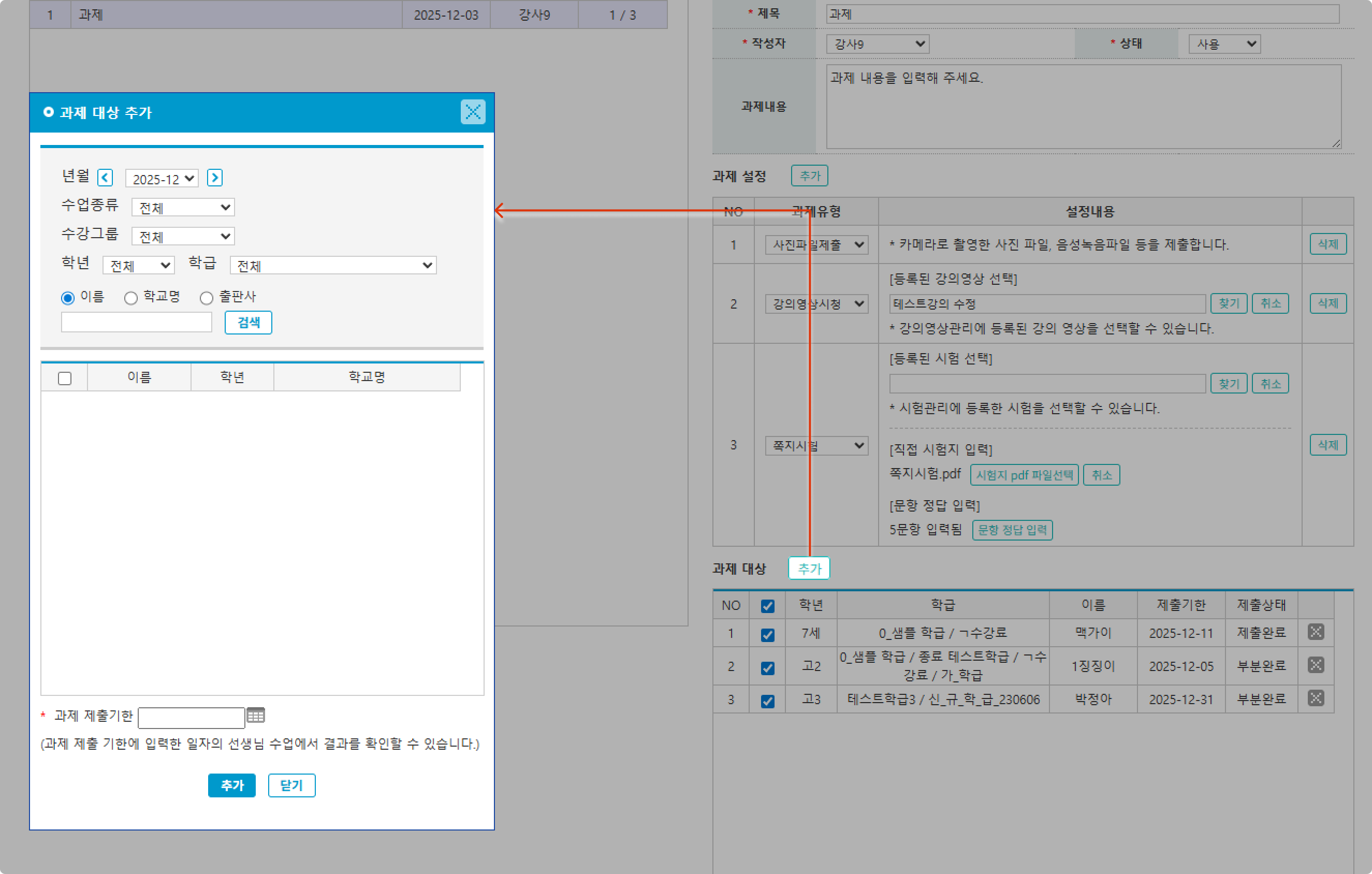Click the 닫기 button
The image size is (1372, 874).
[291, 785]
